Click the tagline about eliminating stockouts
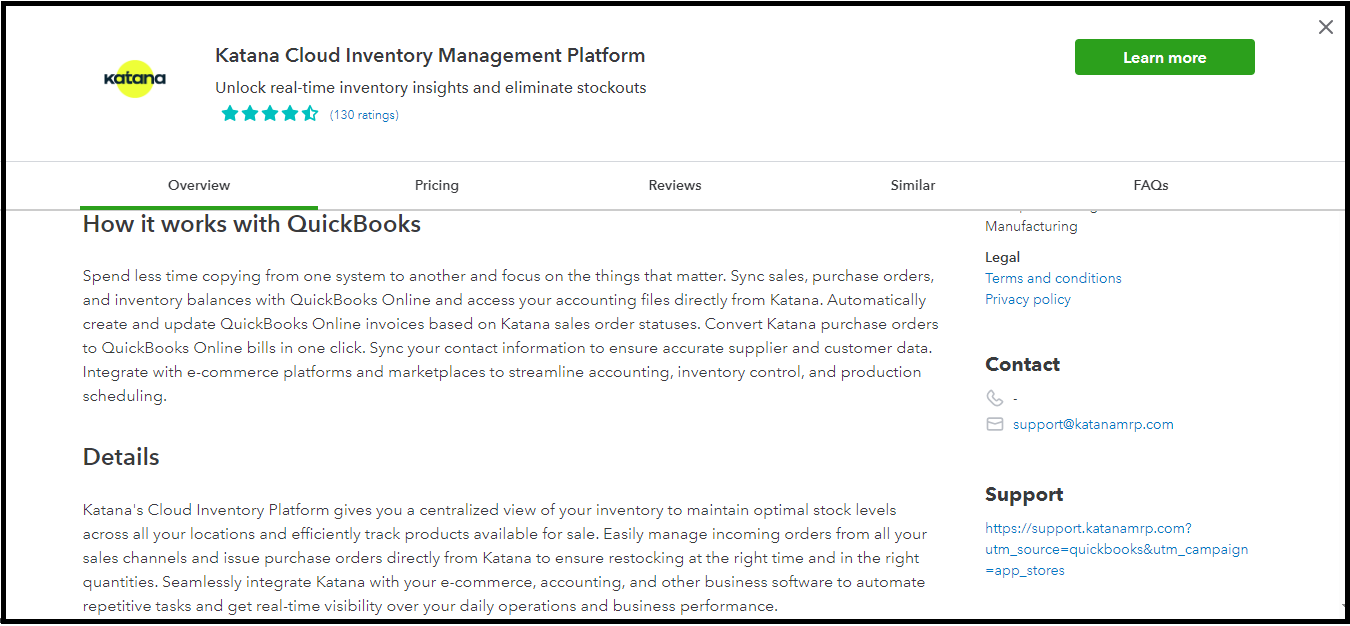 pyautogui.click(x=431, y=88)
